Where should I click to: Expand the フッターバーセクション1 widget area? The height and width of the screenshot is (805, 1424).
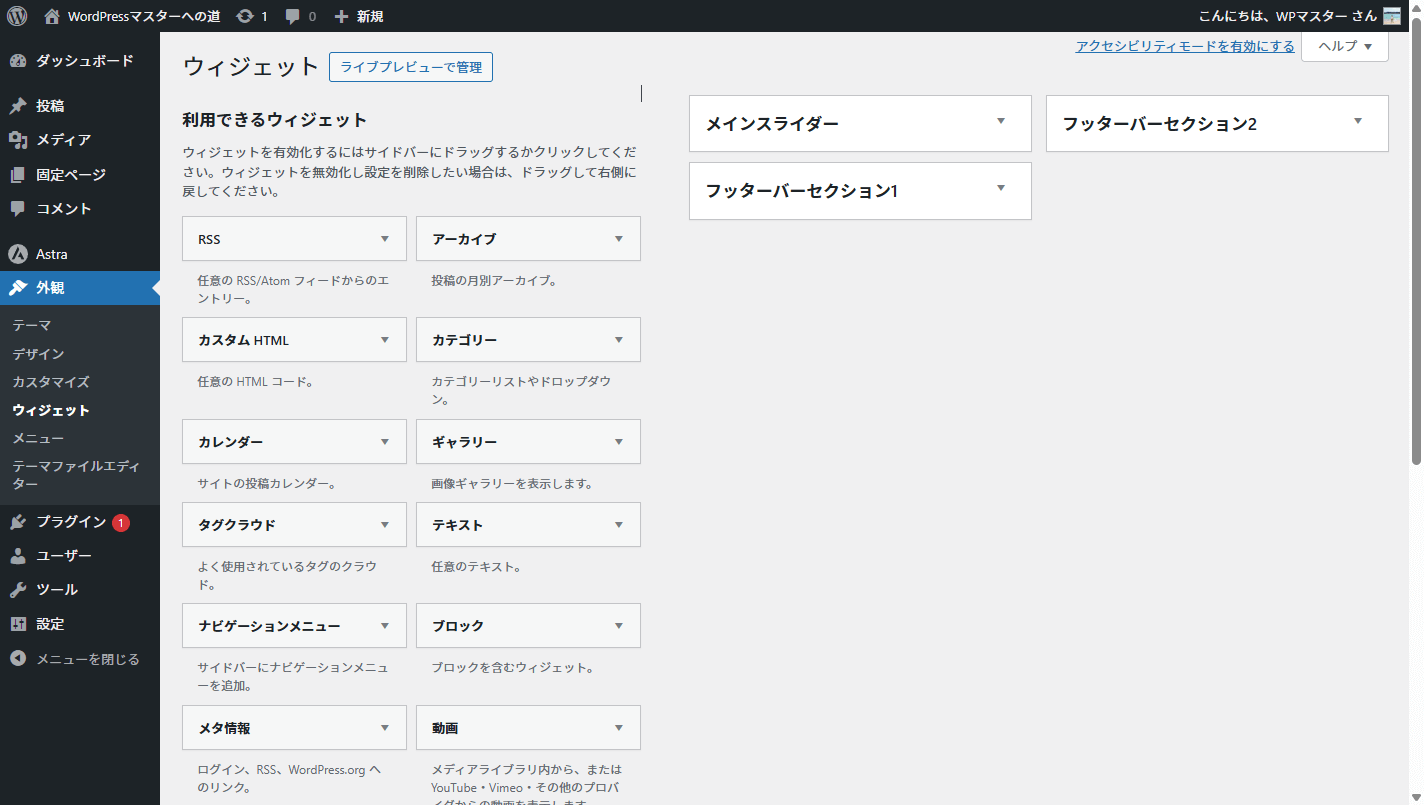(1000, 189)
